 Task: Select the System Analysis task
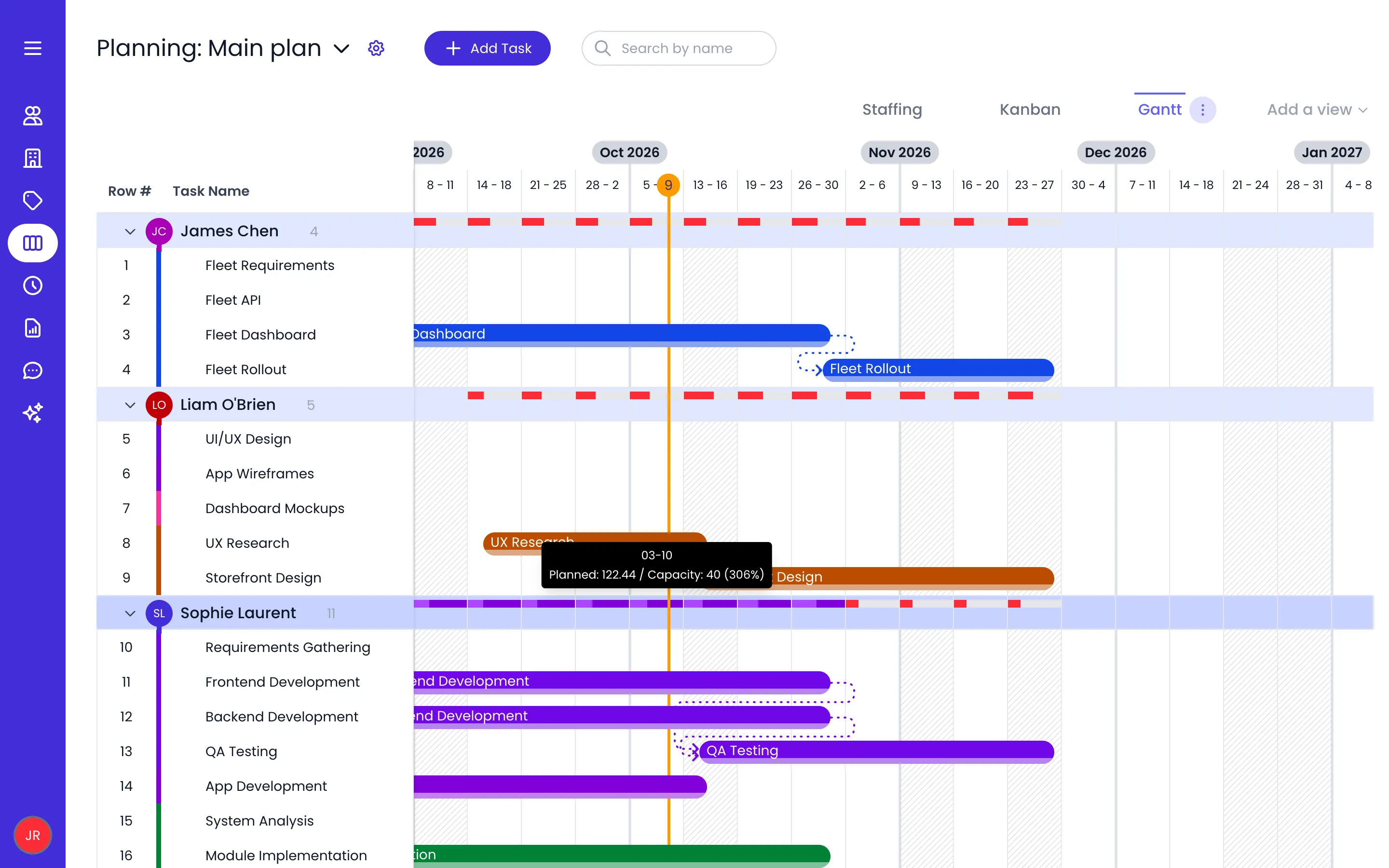tap(259, 821)
